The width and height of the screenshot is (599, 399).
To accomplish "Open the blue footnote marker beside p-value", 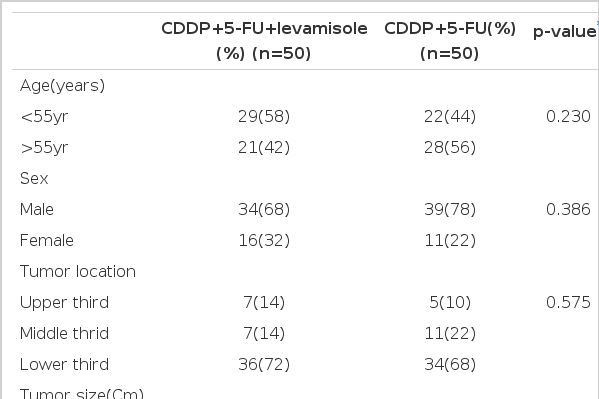I will click(597, 24).
